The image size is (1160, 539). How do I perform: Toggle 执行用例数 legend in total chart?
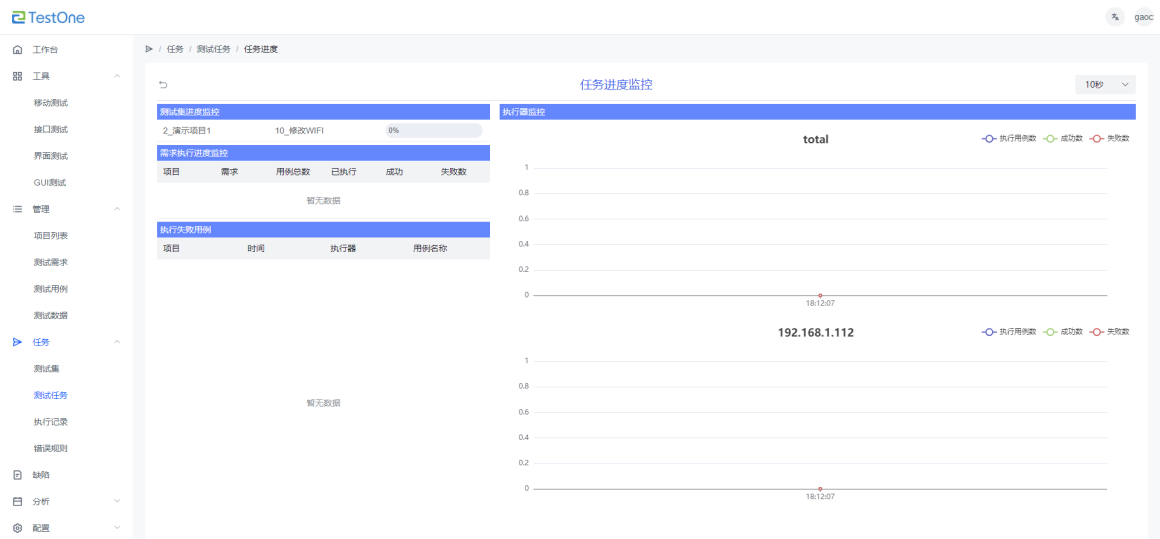click(x=1008, y=139)
